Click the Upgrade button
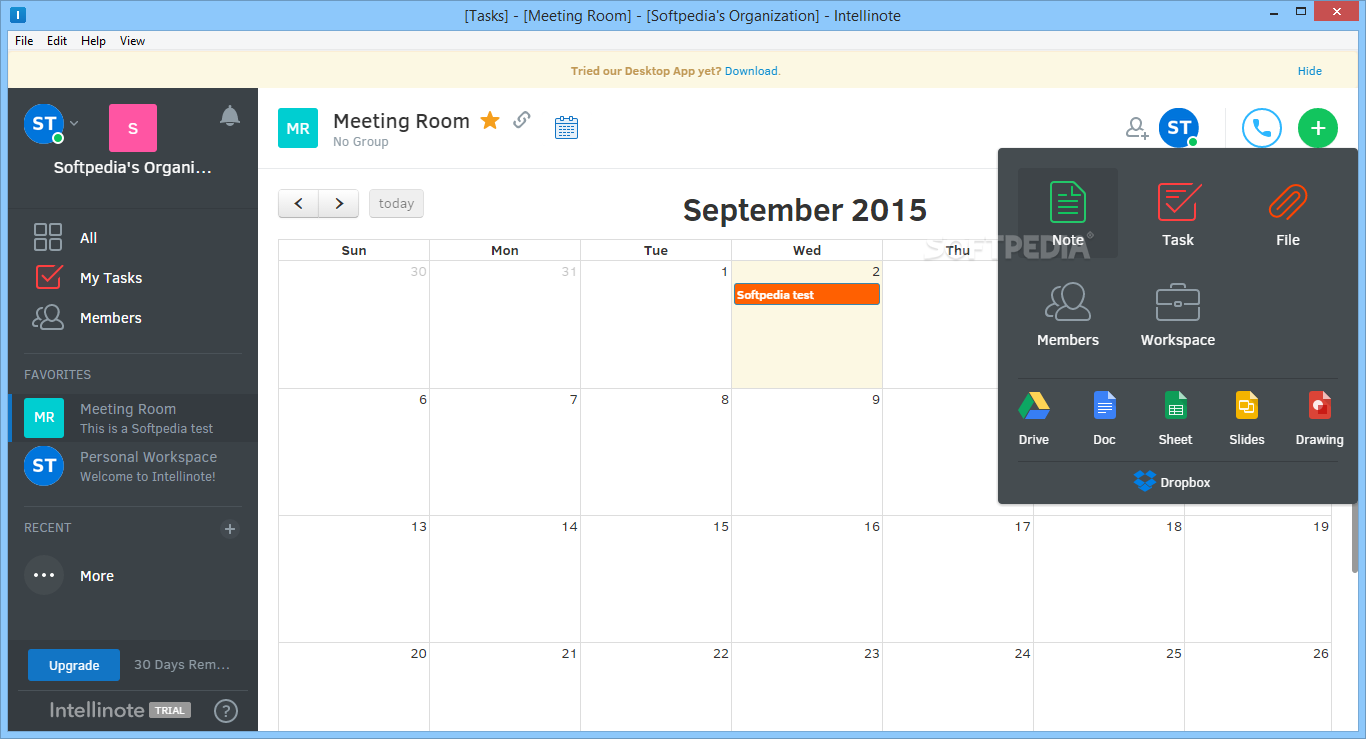This screenshot has height=739, width=1366. coord(74,665)
